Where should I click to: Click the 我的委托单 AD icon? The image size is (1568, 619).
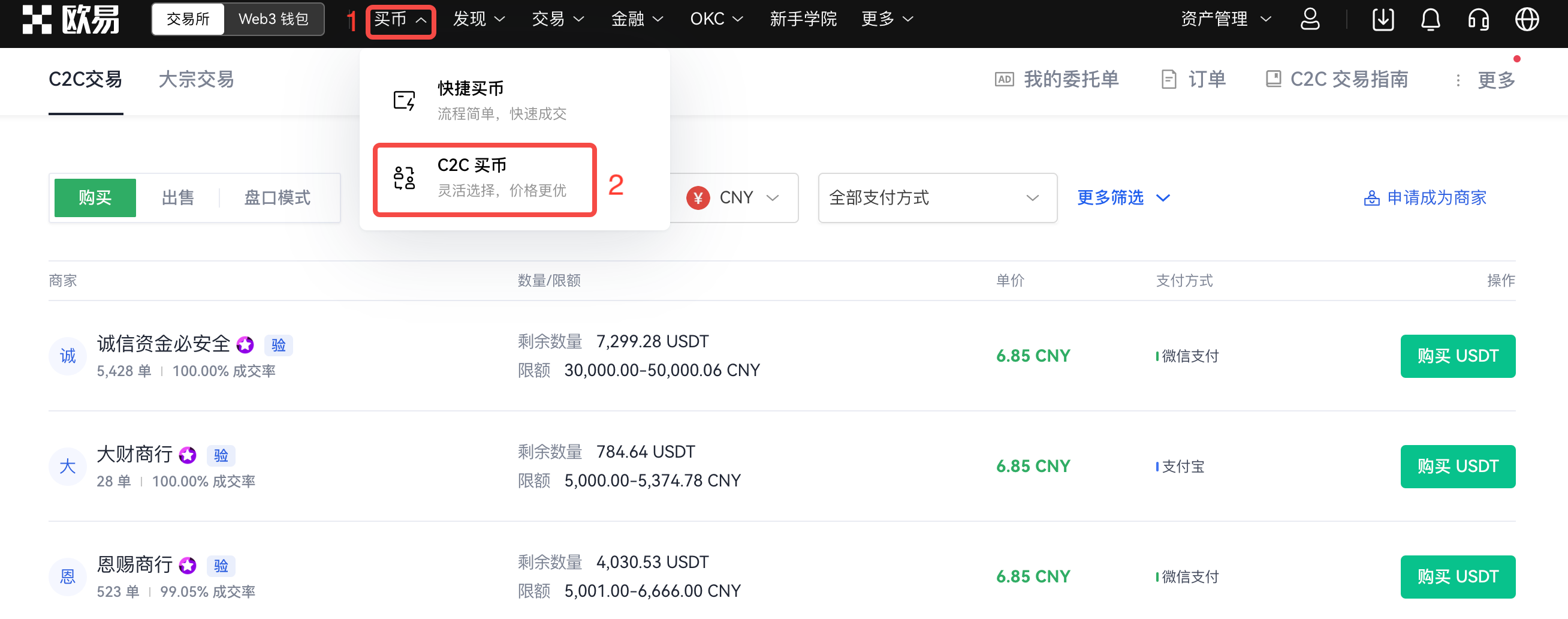tap(1006, 79)
